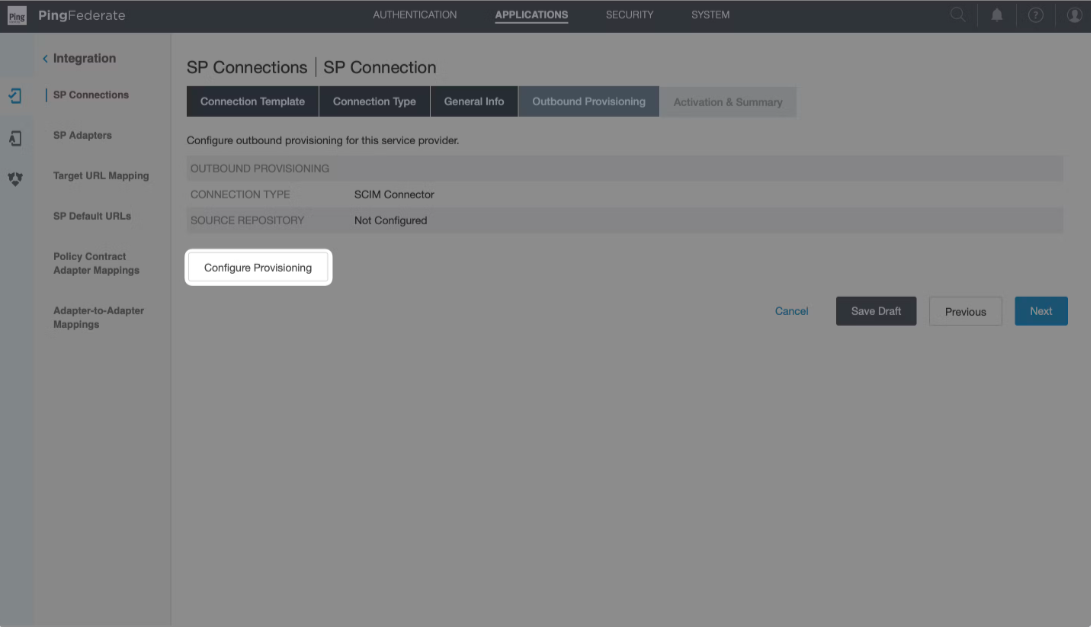Click the Not Configured value
The height and width of the screenshot is (627, 1091).
click(x=390, y=220)
